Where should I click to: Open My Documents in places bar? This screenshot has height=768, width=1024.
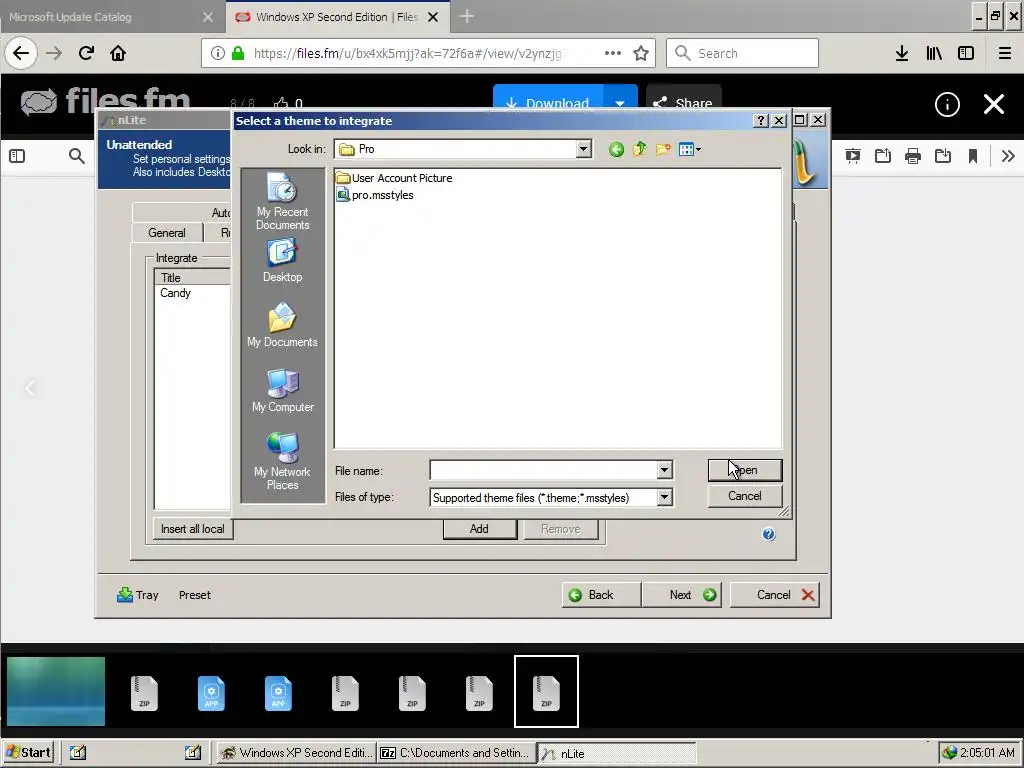[283, 325]
